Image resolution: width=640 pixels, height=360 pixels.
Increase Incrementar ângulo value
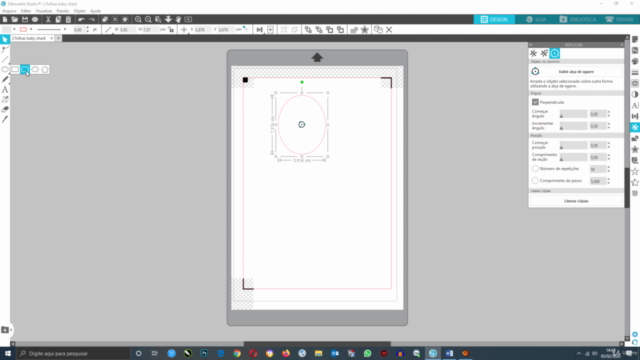609,124
